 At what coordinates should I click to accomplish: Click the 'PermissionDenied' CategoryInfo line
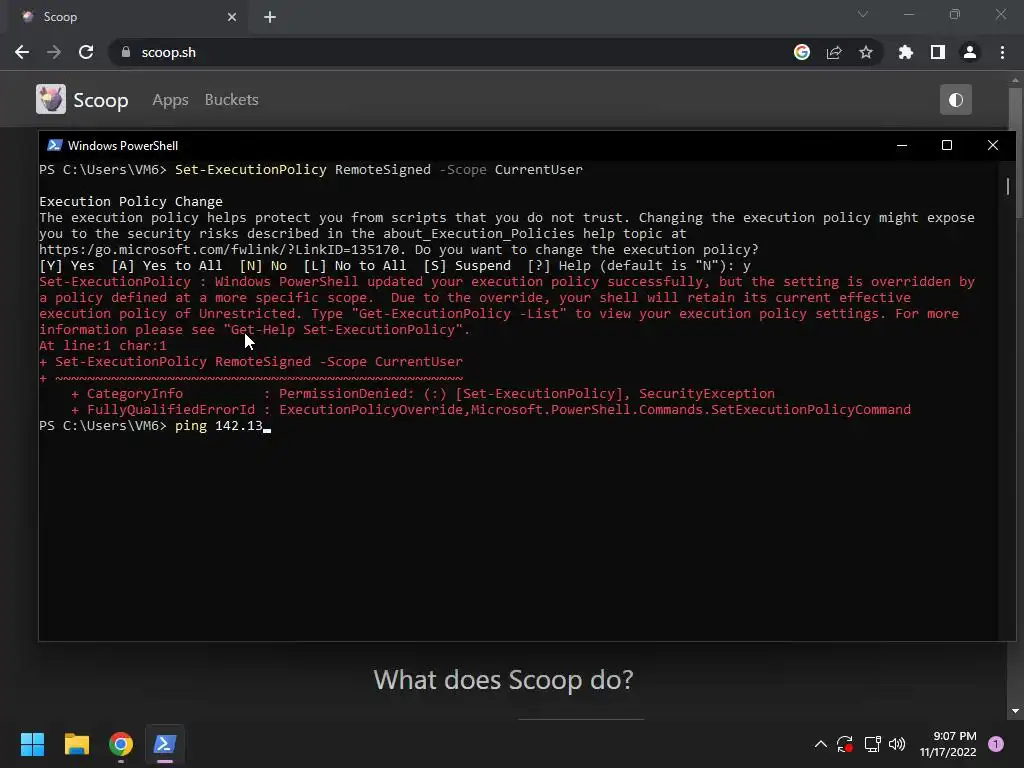coord(423,393)
